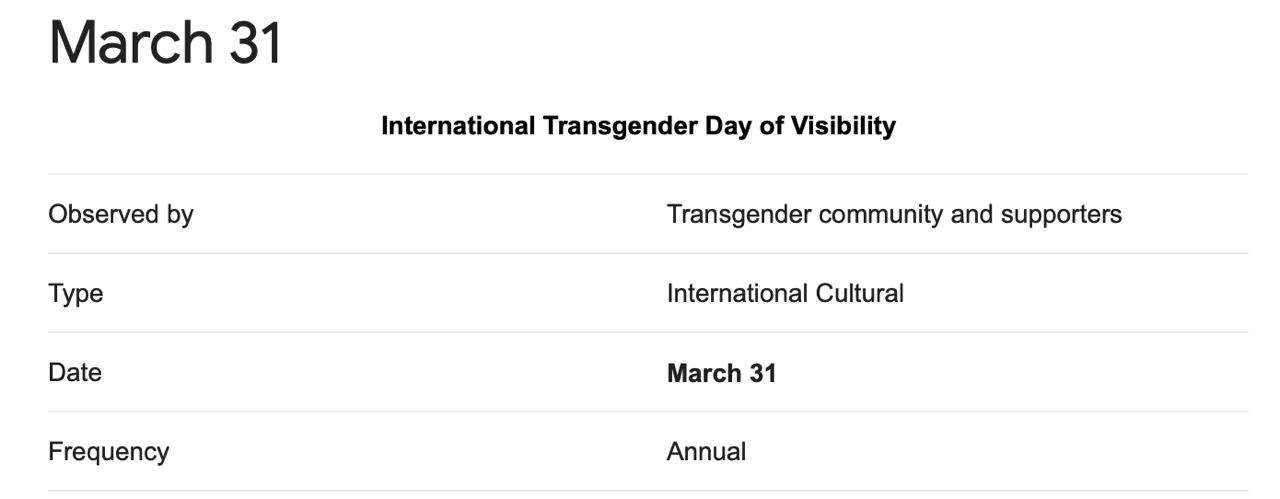Select the "Date" row label

pyautogui.click(x=75, y=372)
